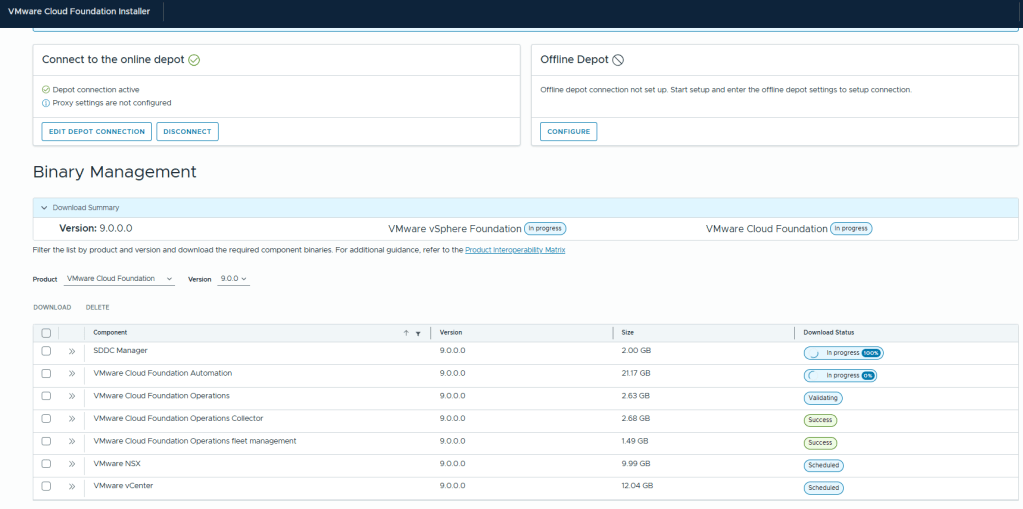The height and width of the screenshot is (509, 1023).
Task: Click the Operations Collector Success status badge
Action: click(820, 420)
